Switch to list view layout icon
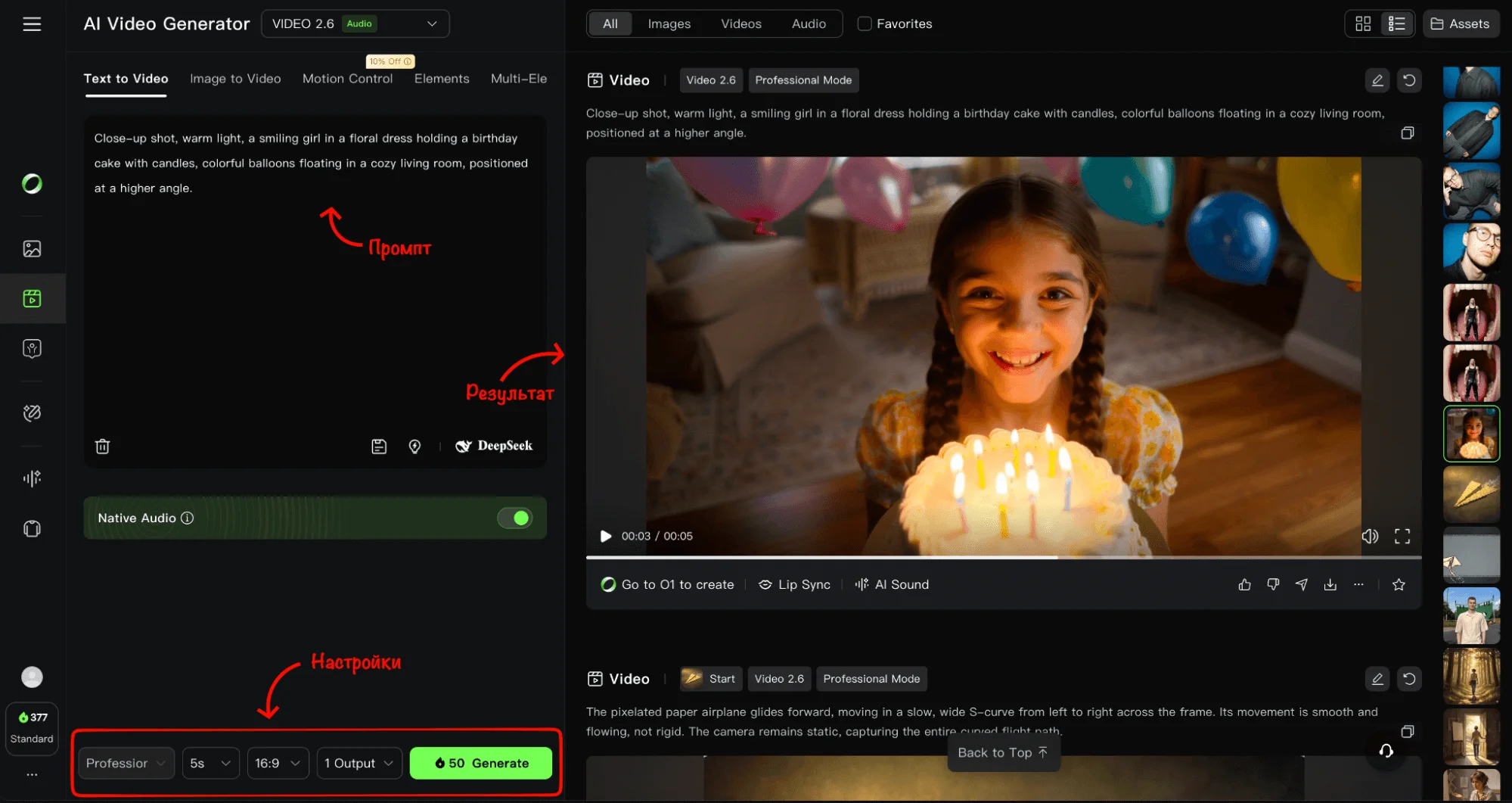 (x=1396, y=24)
